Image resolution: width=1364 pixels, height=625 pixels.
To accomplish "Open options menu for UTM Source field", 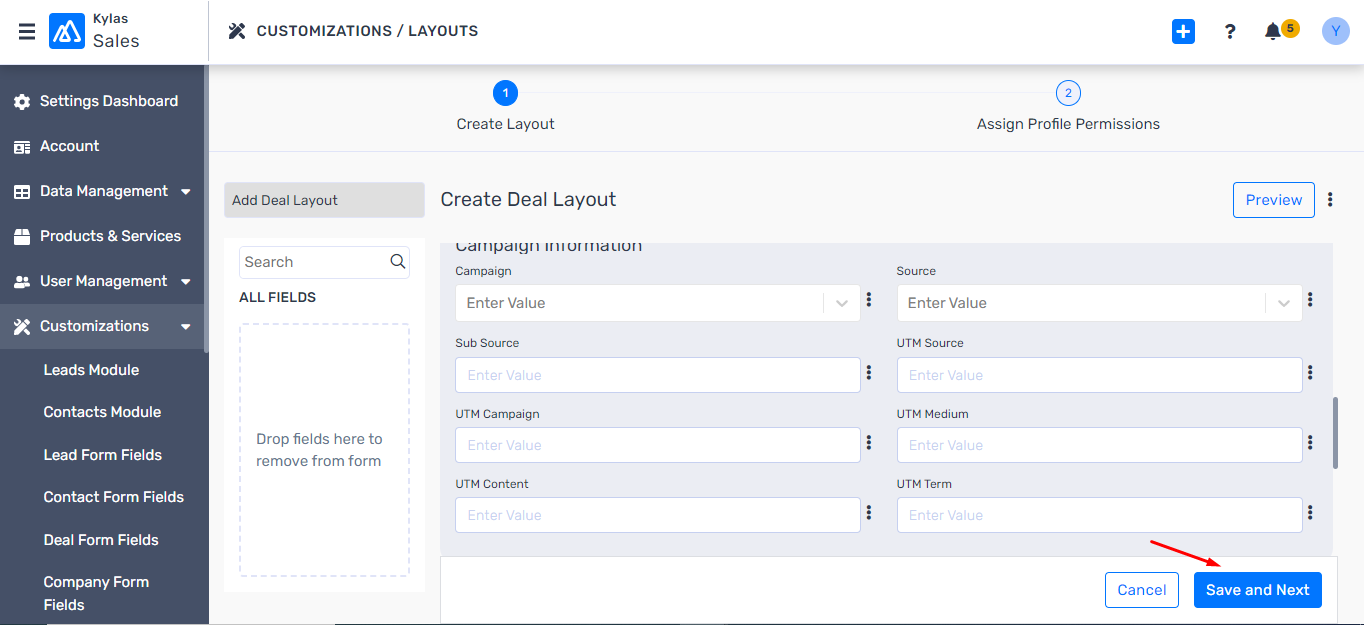I will click(1310, 372).
